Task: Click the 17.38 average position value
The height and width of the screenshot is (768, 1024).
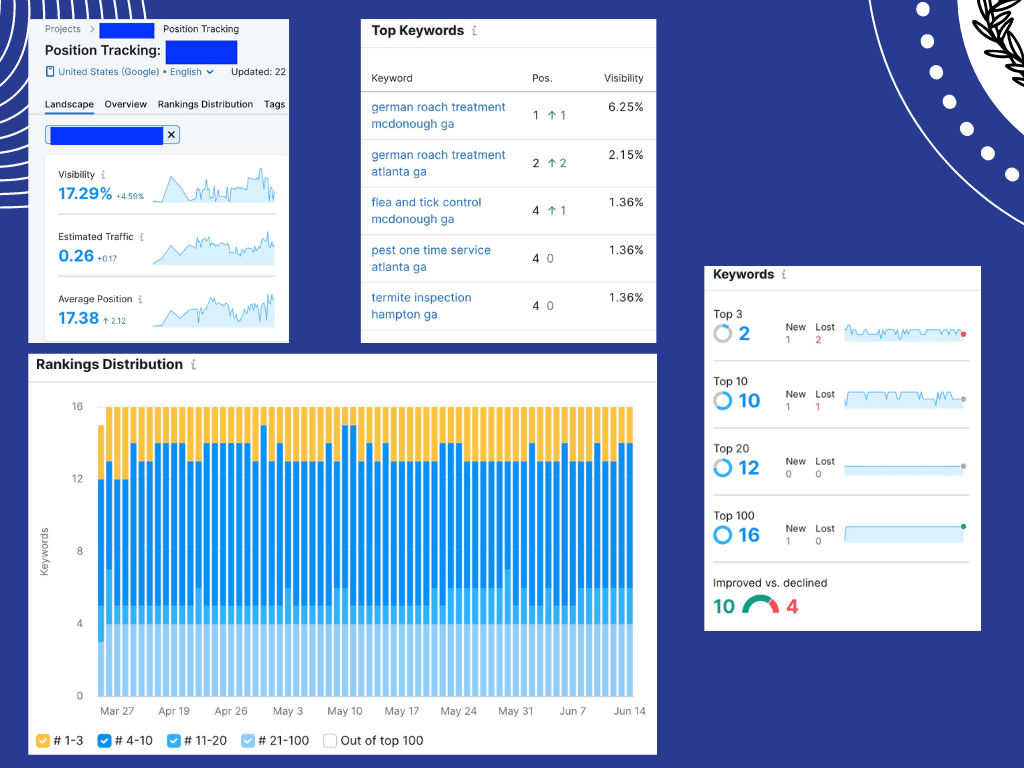Action: tap(78, 318)
